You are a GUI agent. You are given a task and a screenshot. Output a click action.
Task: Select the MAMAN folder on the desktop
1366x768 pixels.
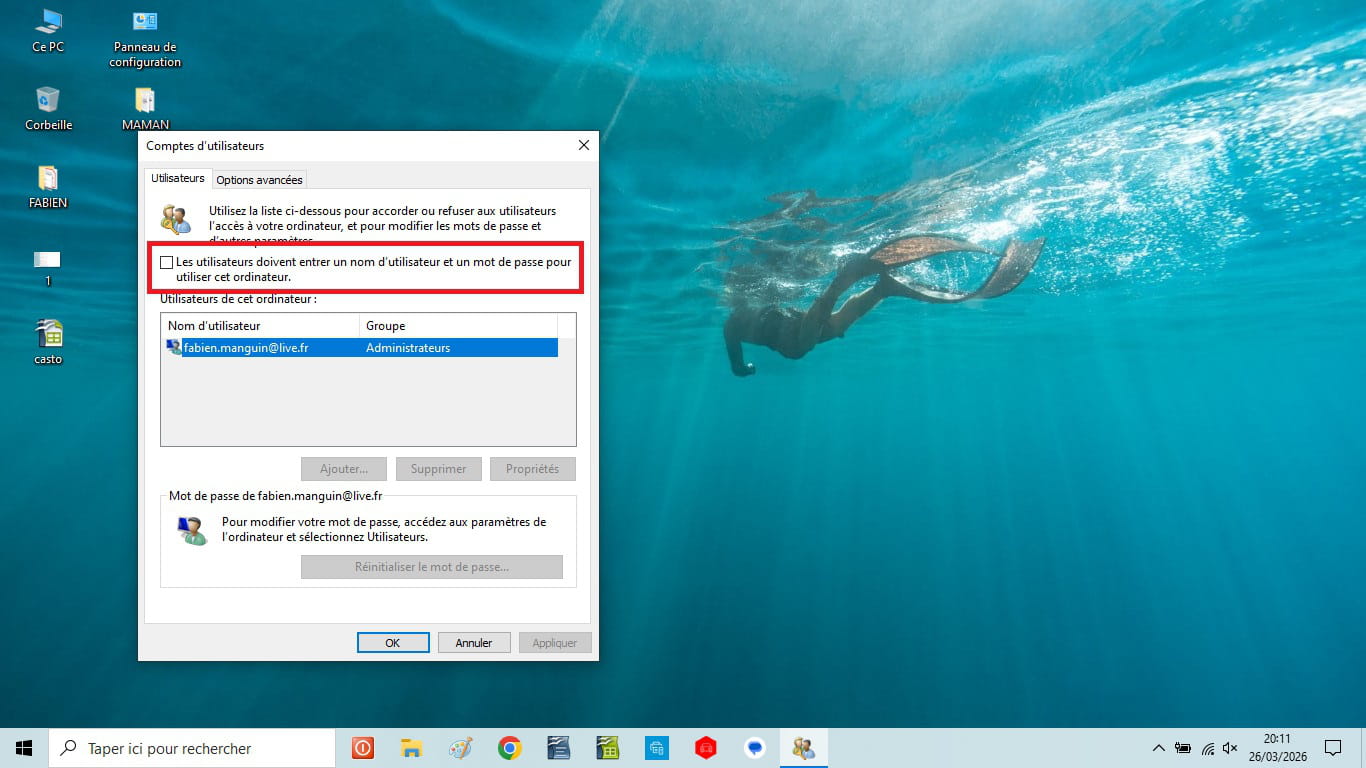[x=145, y=108]
